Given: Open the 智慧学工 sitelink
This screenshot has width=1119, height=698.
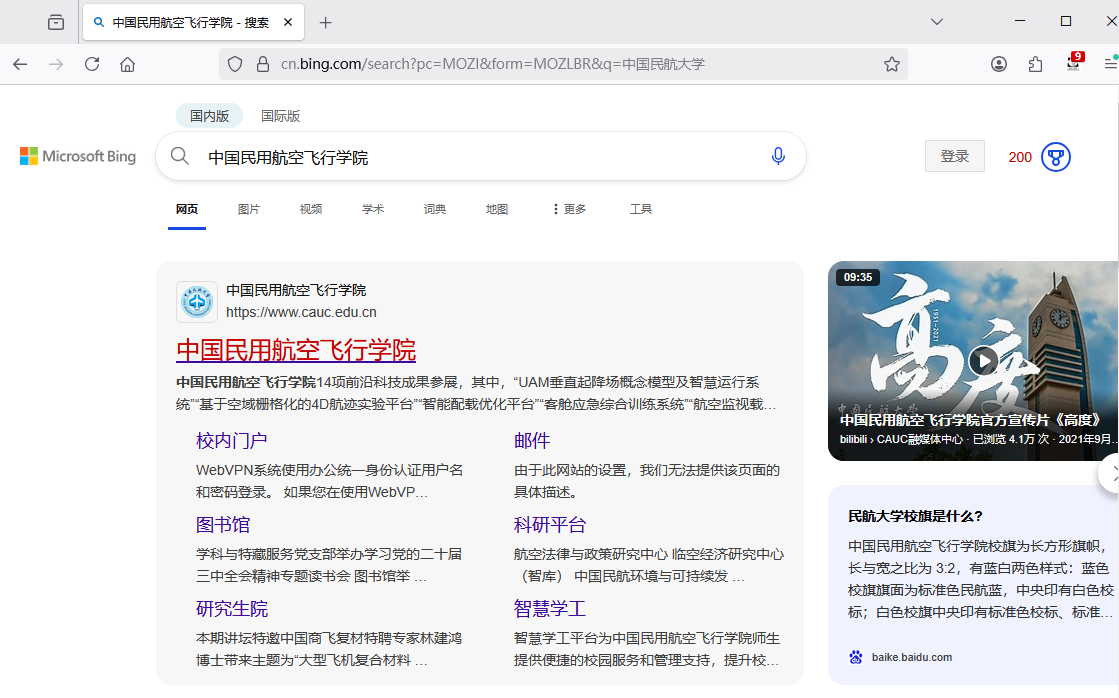Looking at the screenshot, I should pyautogui.click(x=550, y=609).
